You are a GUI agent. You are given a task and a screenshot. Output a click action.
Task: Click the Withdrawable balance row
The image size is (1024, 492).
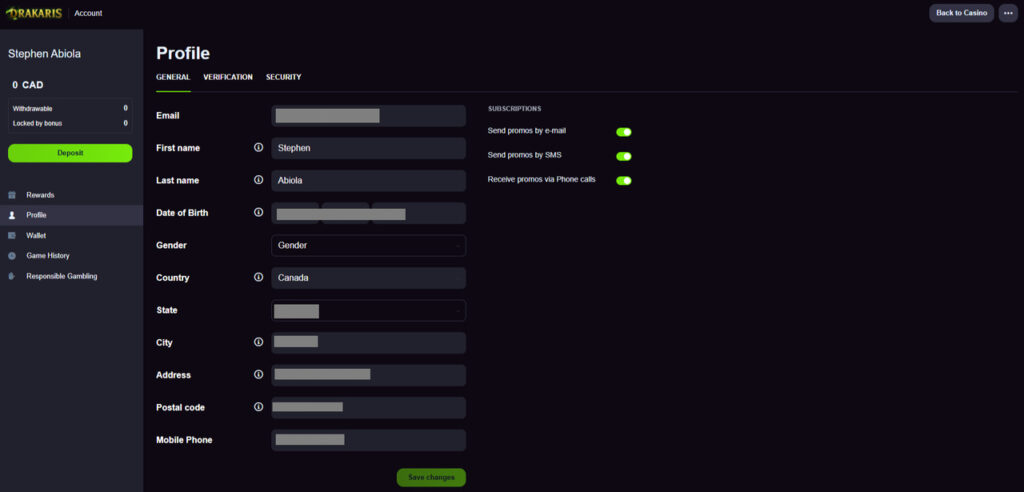click(x=70, y=108)
